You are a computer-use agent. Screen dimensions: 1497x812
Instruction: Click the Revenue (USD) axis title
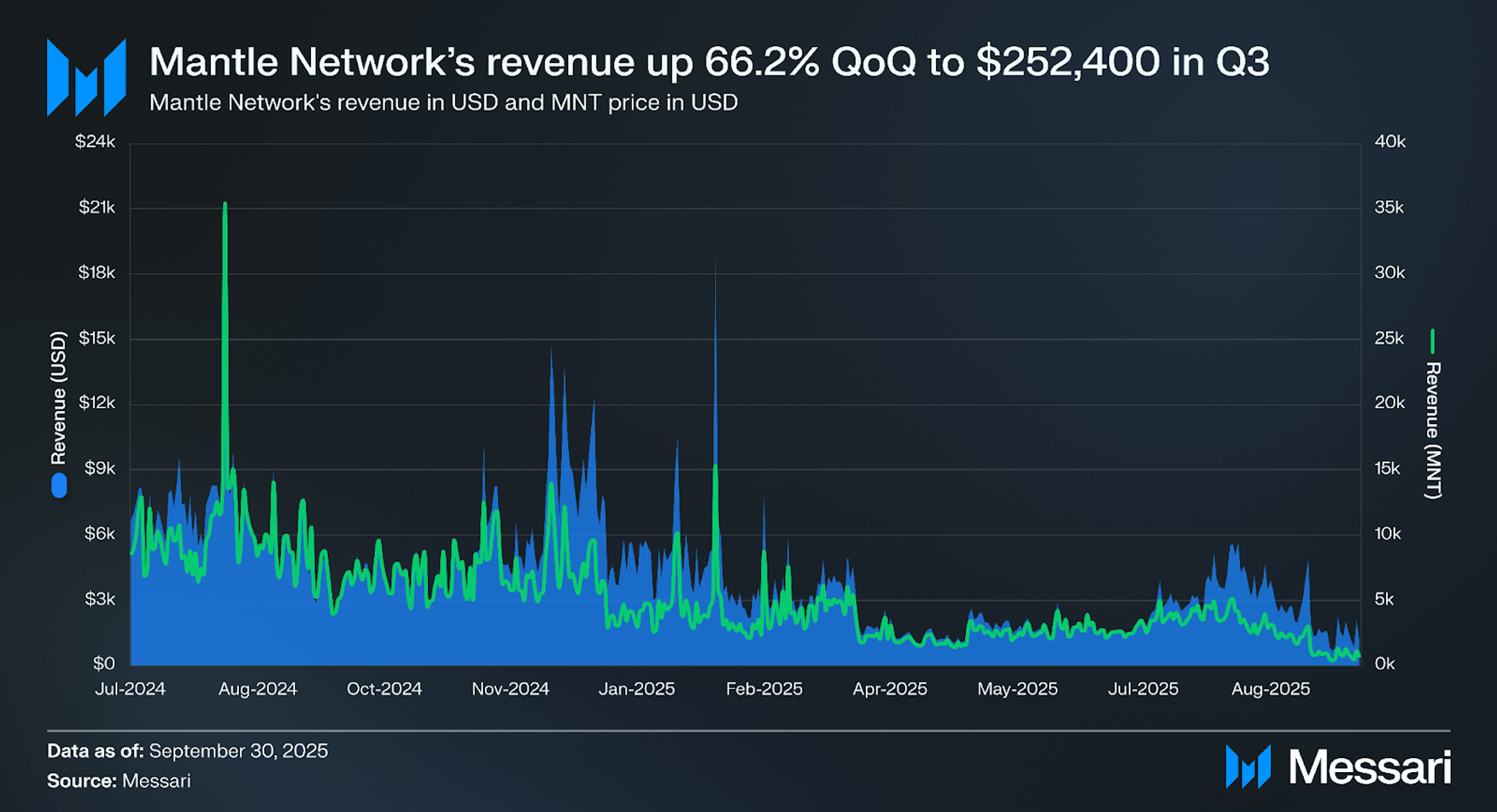pyautogui.click(x=59, y=398)
